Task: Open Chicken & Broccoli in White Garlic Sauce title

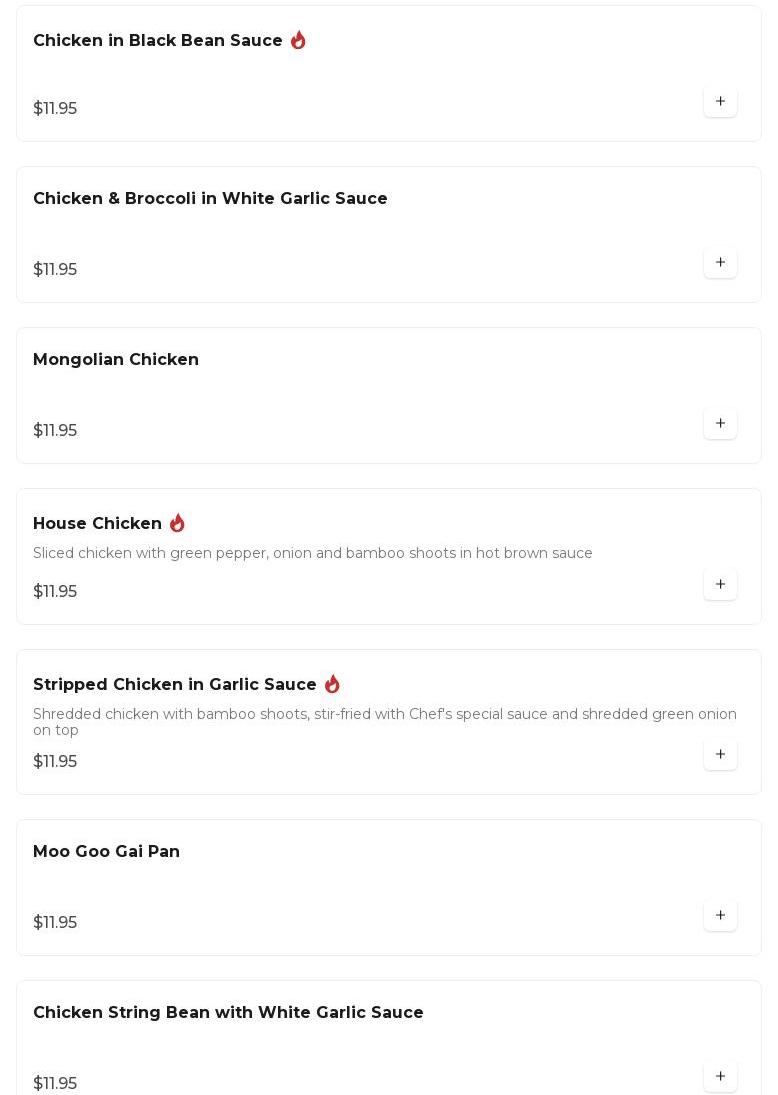Action: (x=210, y=198)
